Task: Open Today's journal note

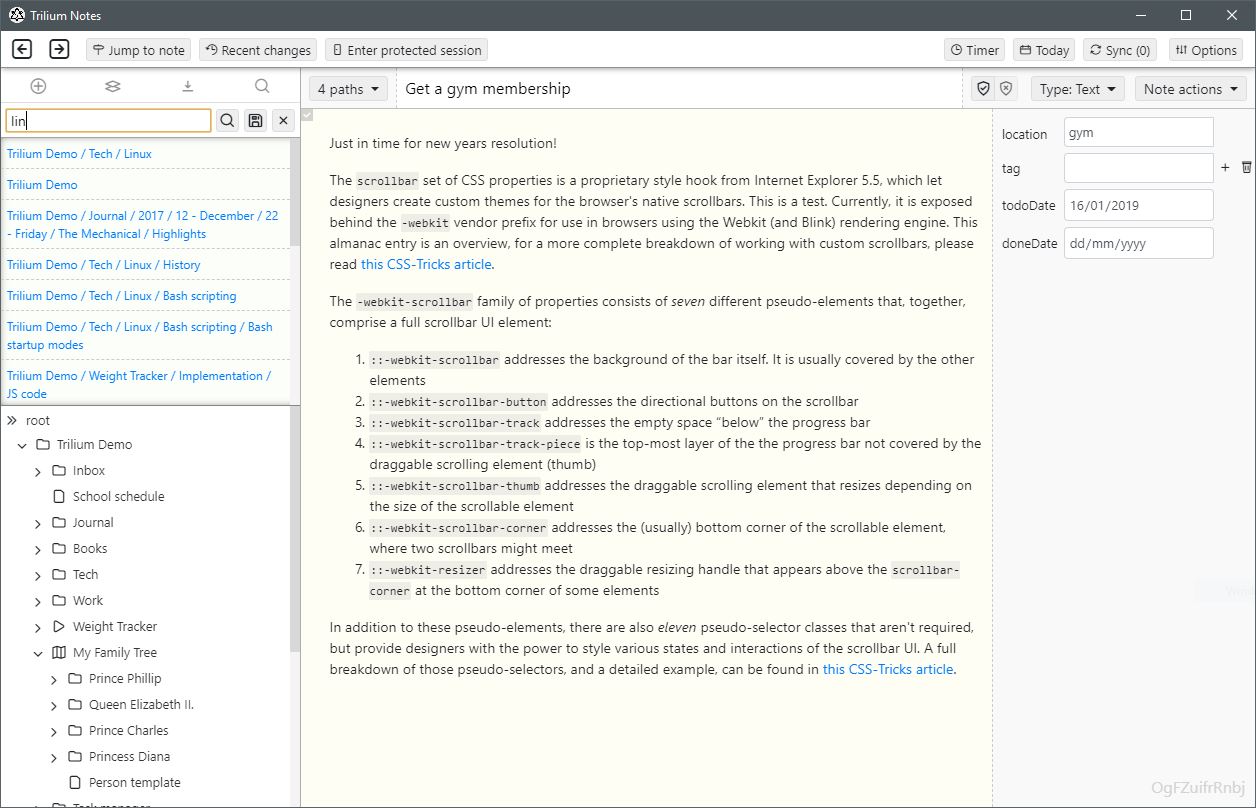Action: point(1044,50)
